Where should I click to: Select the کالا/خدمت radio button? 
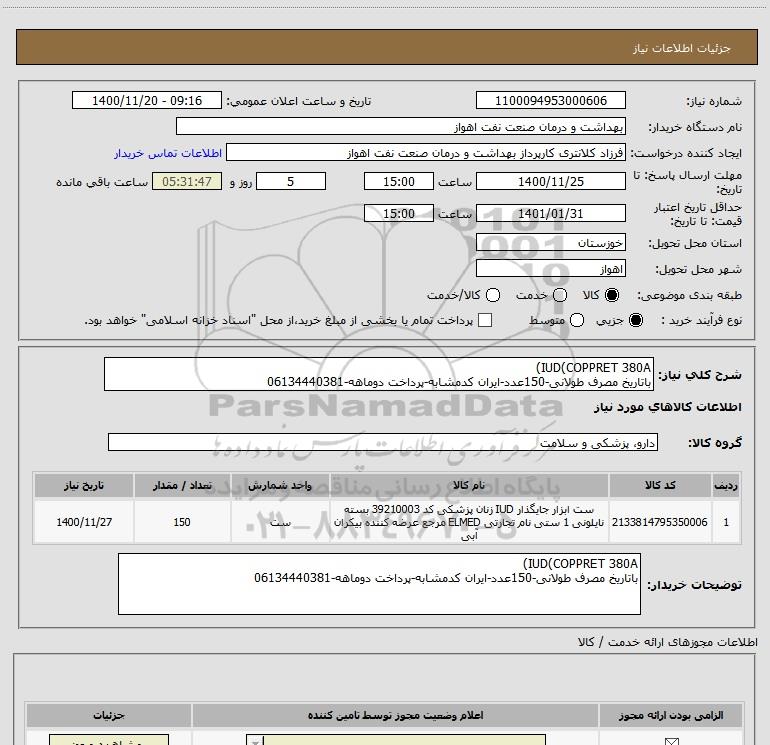pyautogui.click(x=493, y=295)
